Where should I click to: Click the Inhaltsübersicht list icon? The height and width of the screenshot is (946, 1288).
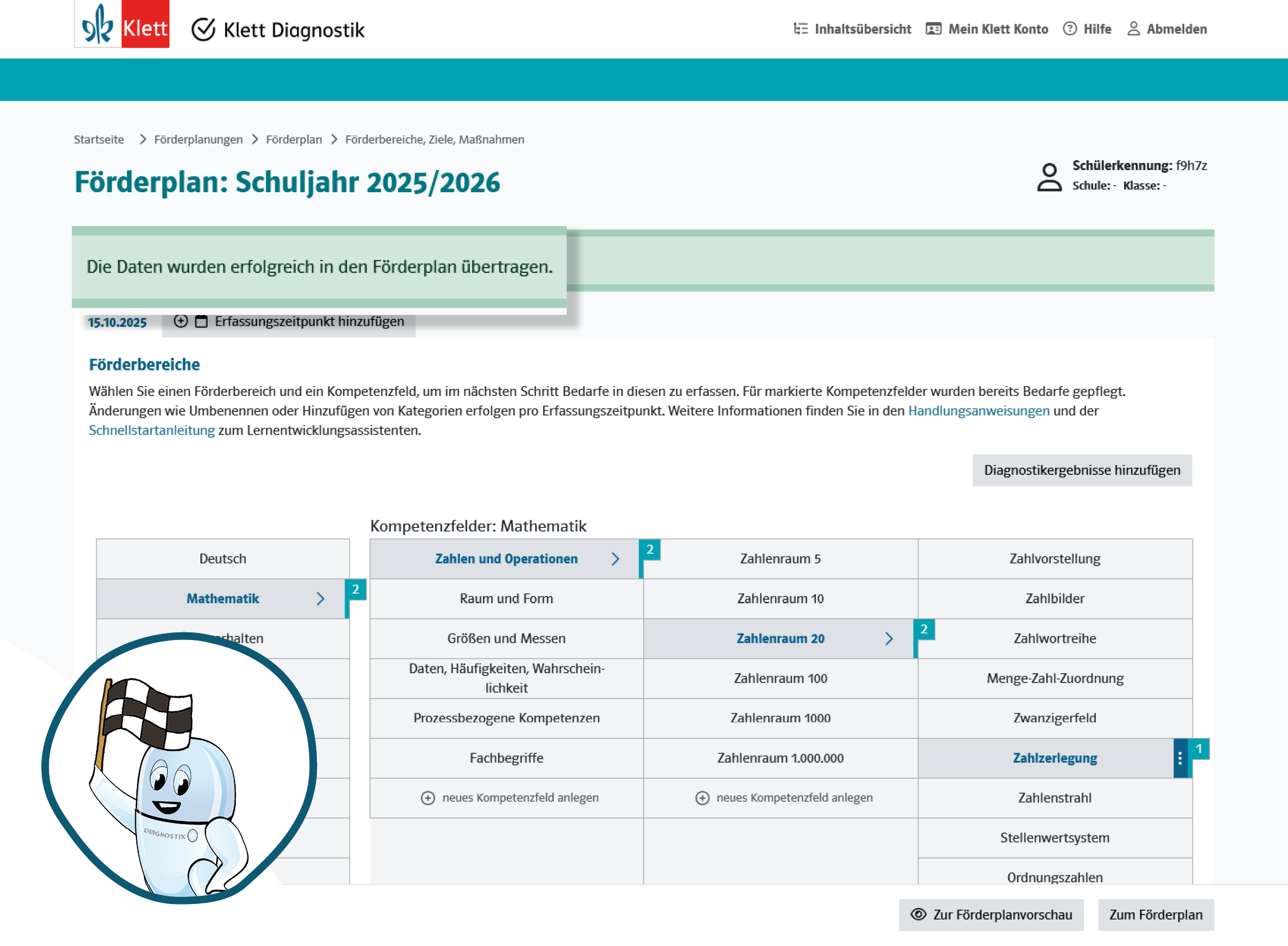[x=801, y=29]
